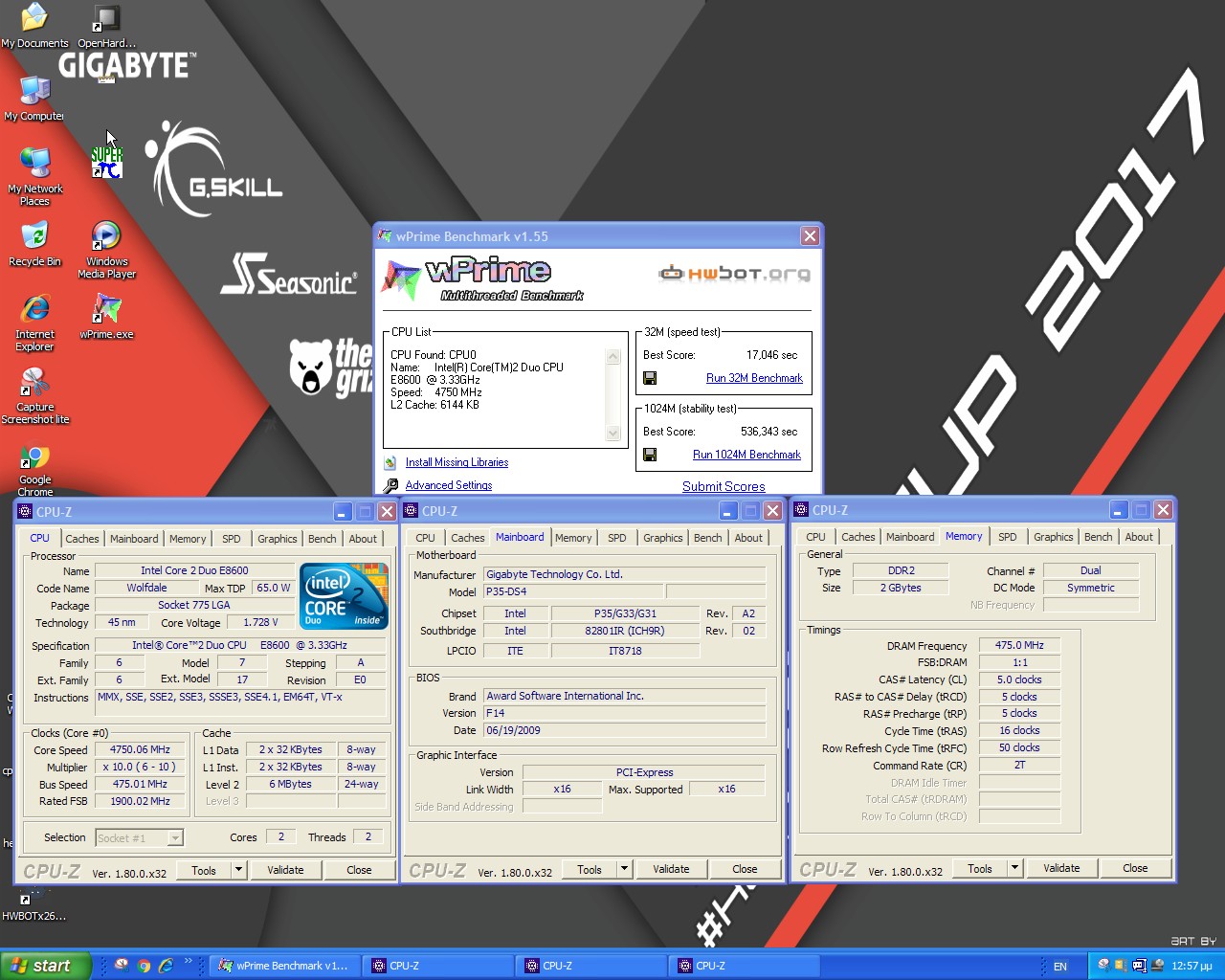This screenshot has height=980, width=1225.
Task: Open the Install Missing Libraries link
Action: [x=457, y=462]
